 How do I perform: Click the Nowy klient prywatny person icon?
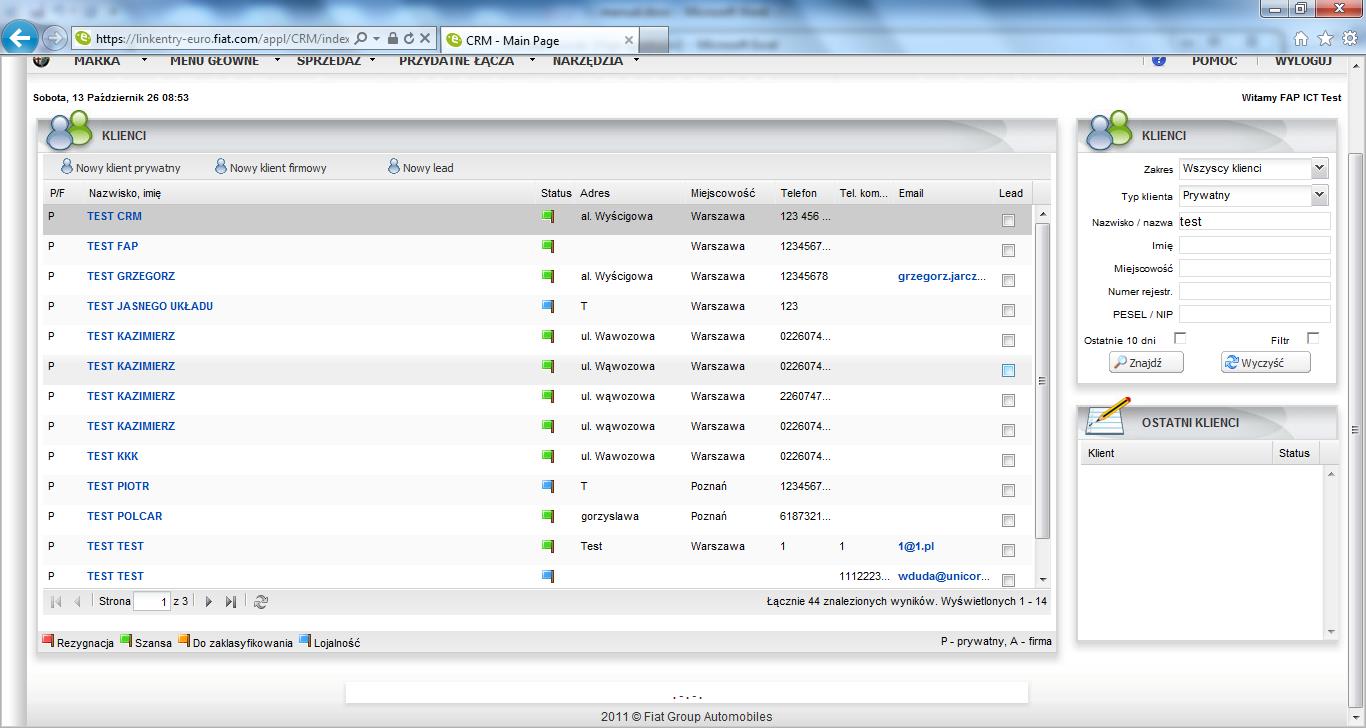(x=67, y=167)
